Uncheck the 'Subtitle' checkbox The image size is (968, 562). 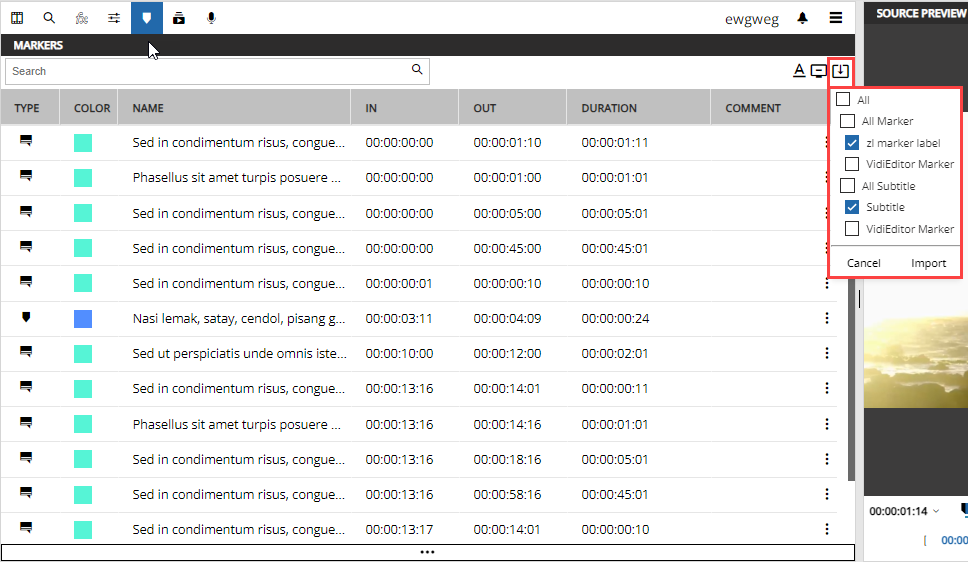click(x=852, y=207)
